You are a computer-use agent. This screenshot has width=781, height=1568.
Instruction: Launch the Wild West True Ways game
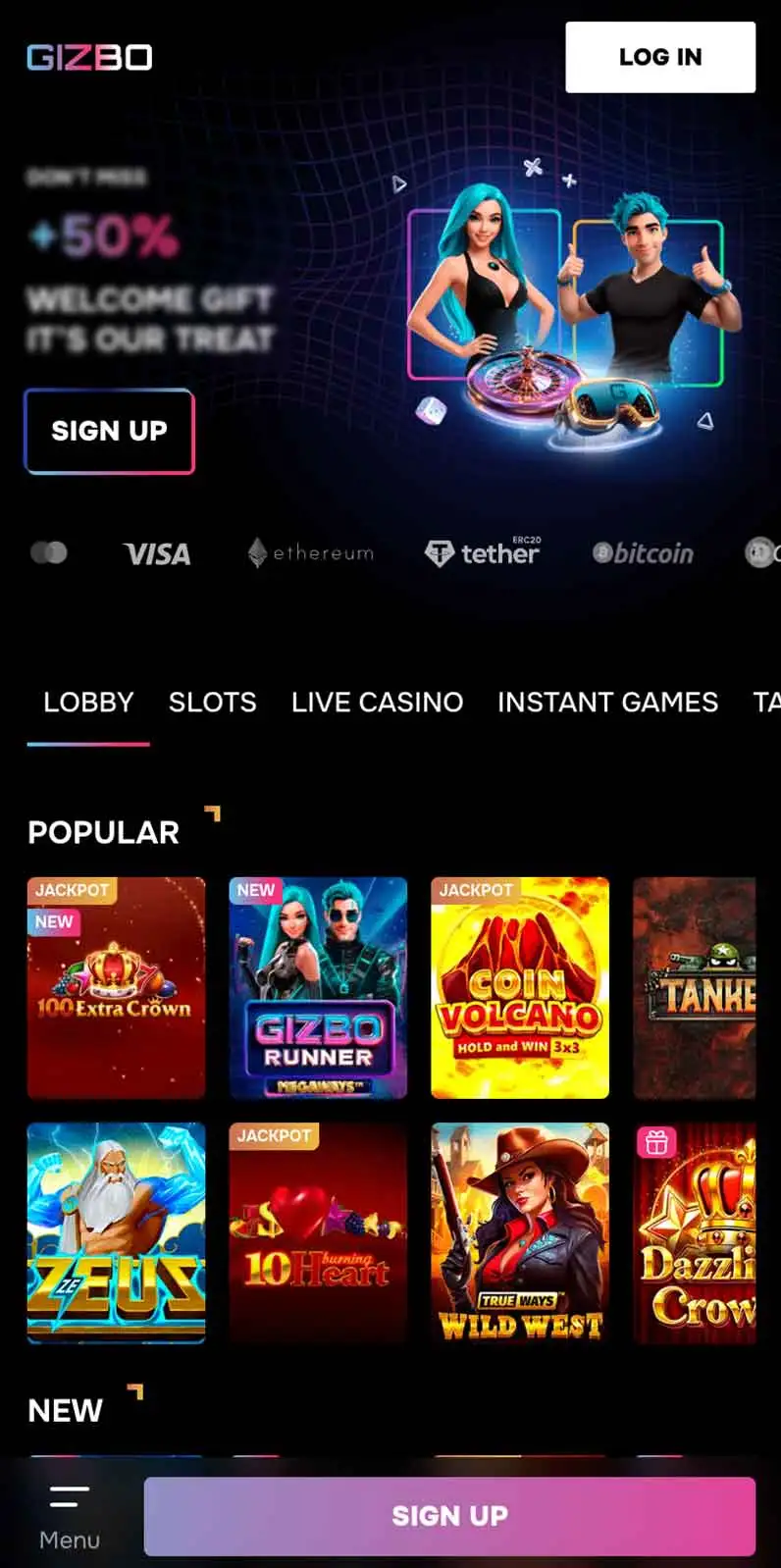coord(520,1232)
